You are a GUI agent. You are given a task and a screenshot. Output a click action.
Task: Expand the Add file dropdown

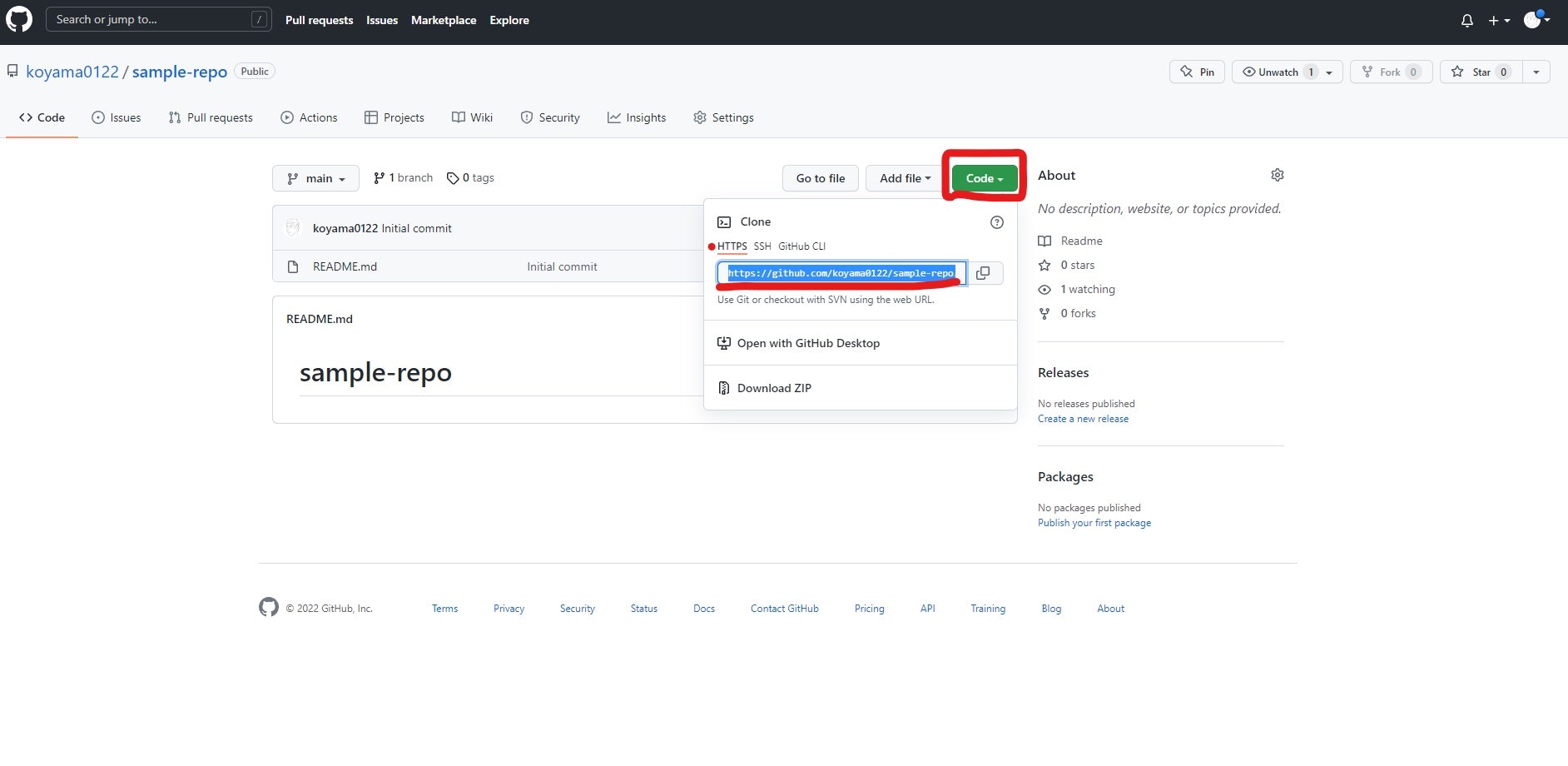(x=906, y=178)
